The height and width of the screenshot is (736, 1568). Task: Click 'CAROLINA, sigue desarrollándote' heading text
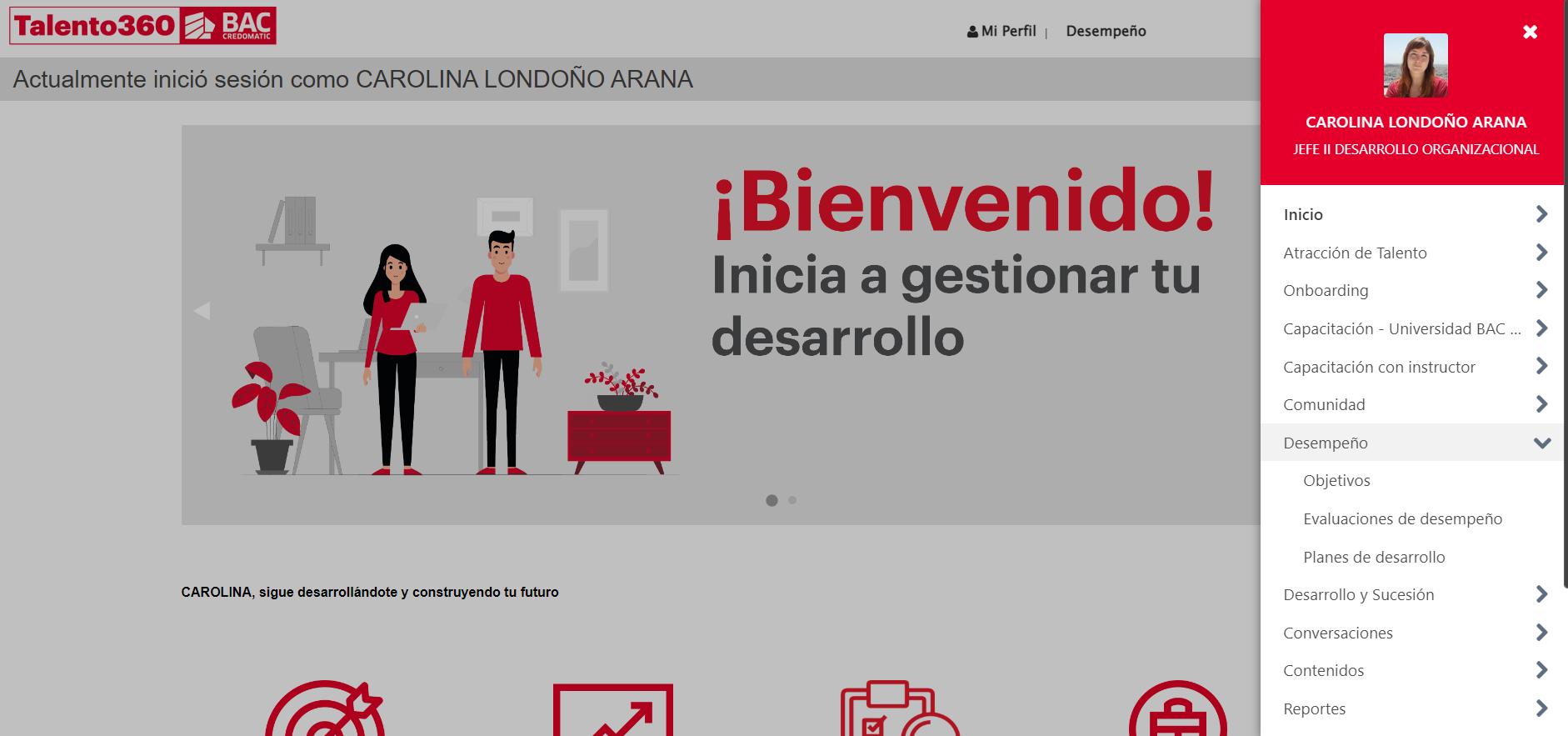coord(370,592)
